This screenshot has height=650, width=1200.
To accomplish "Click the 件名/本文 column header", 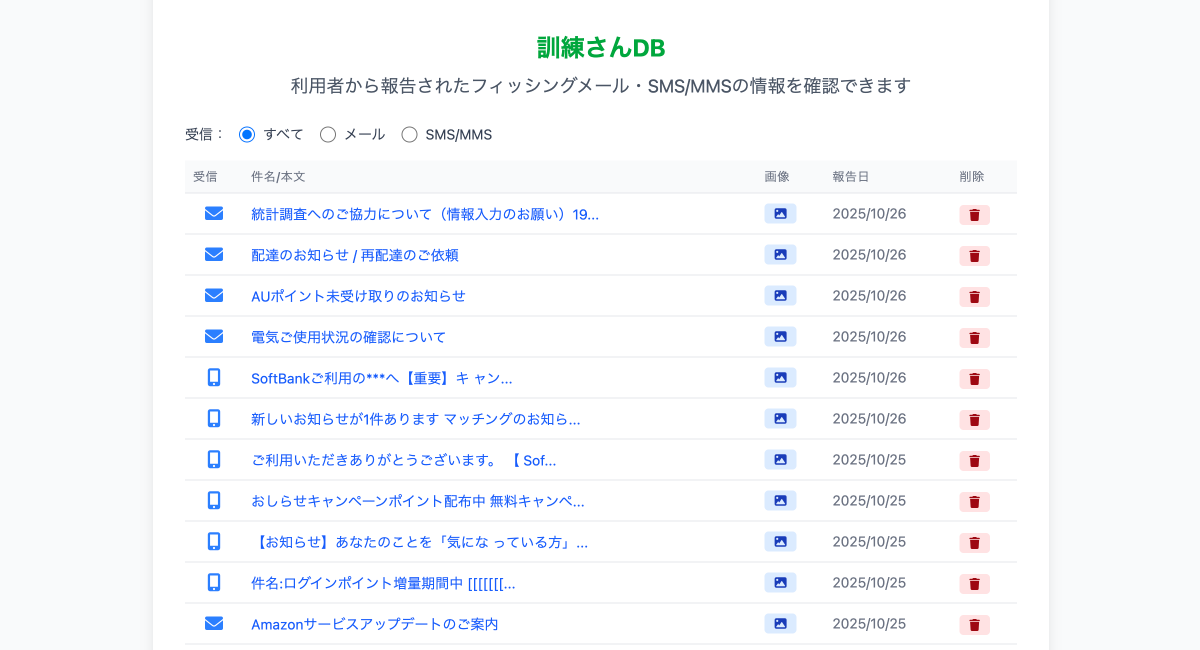I will 275,176.
